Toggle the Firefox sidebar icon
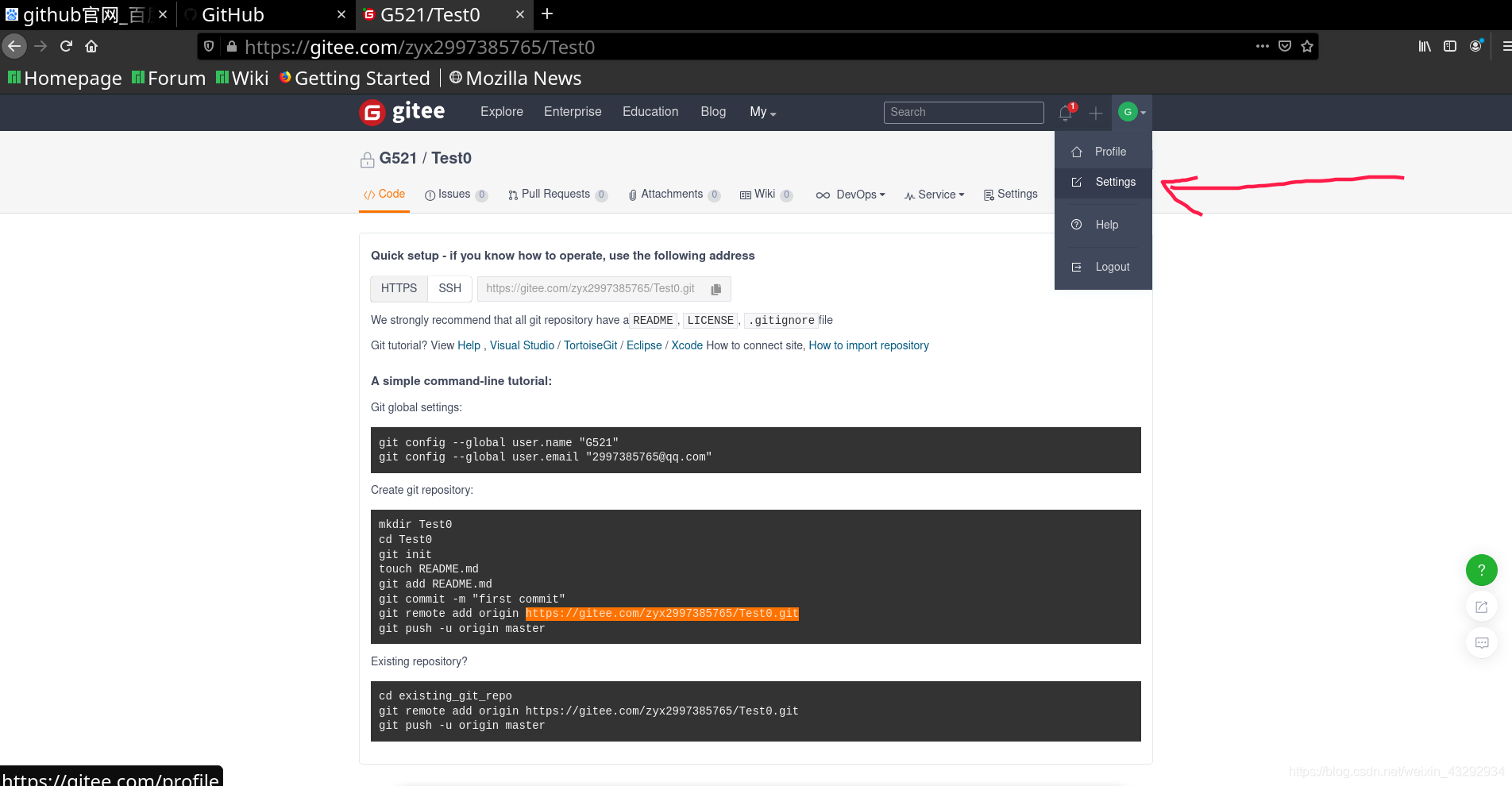1512x786 pixels. (1450, 46)
